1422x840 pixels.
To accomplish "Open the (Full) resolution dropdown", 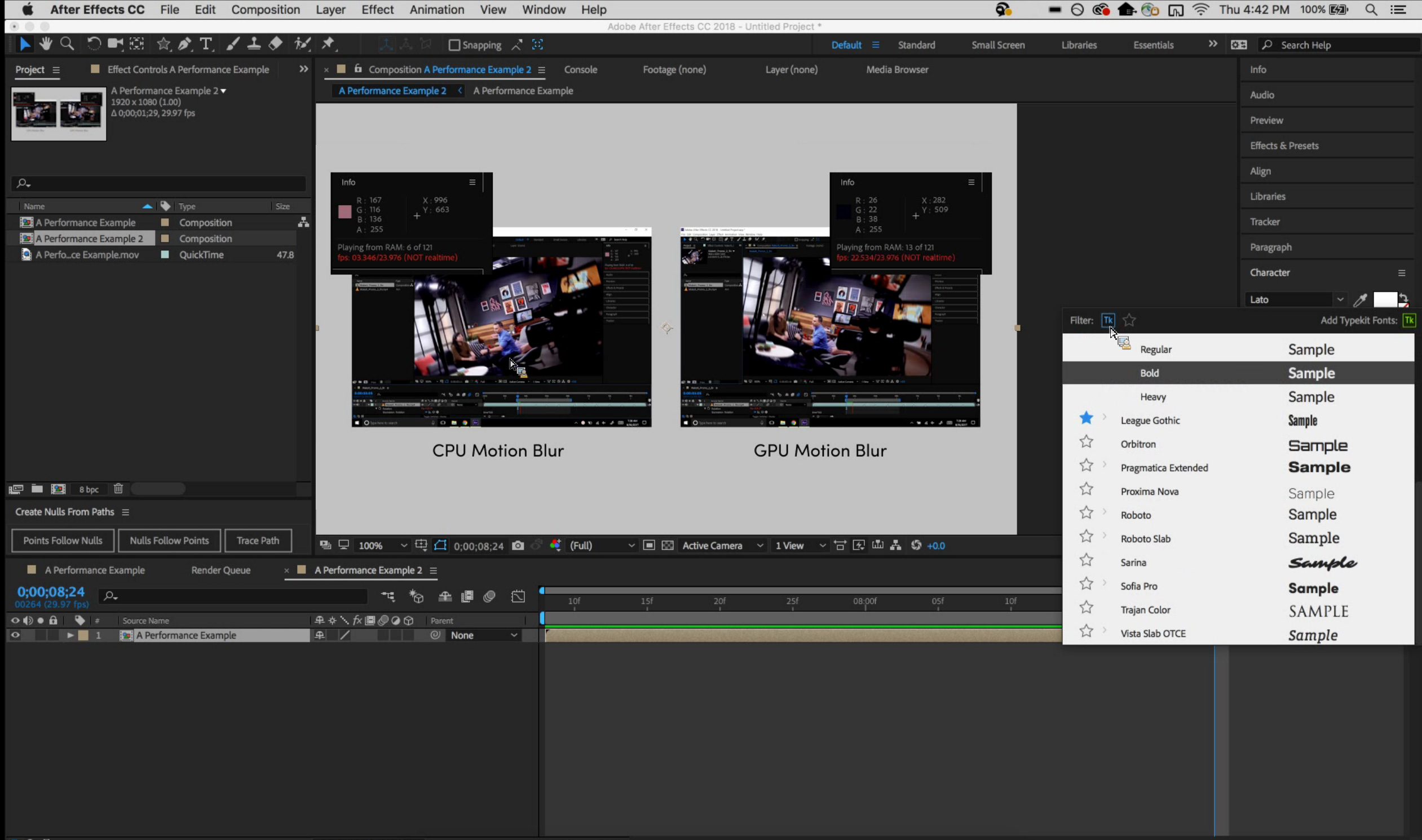I will coord(601,546).
